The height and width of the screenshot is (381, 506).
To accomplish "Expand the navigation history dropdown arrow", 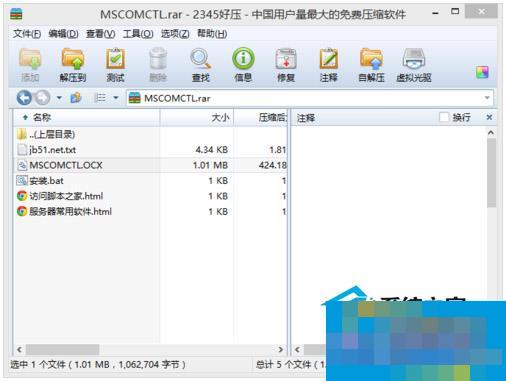I will (x=59, y=98).
